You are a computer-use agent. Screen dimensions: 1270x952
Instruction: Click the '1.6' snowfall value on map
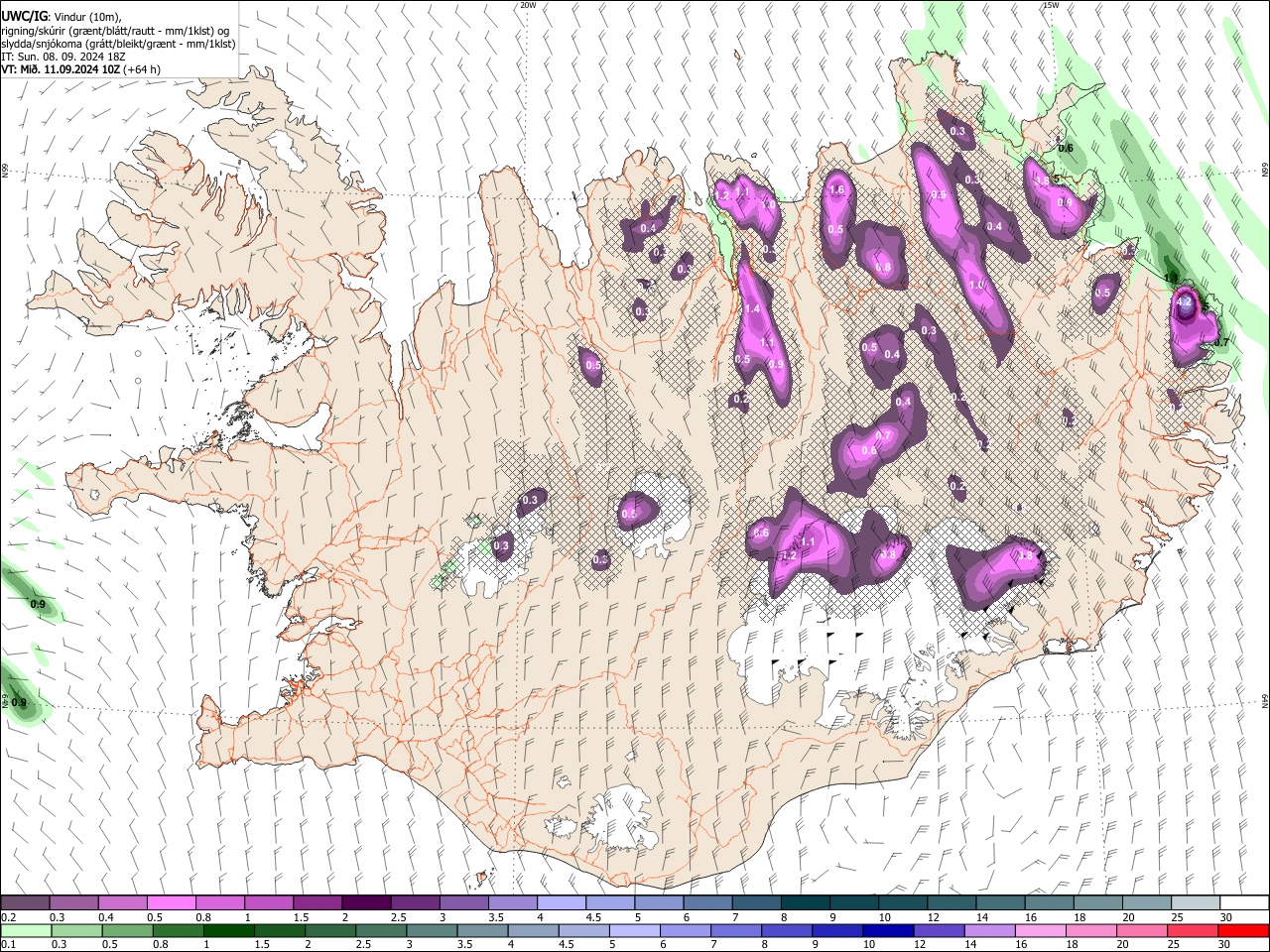click(x=836, y=190)
